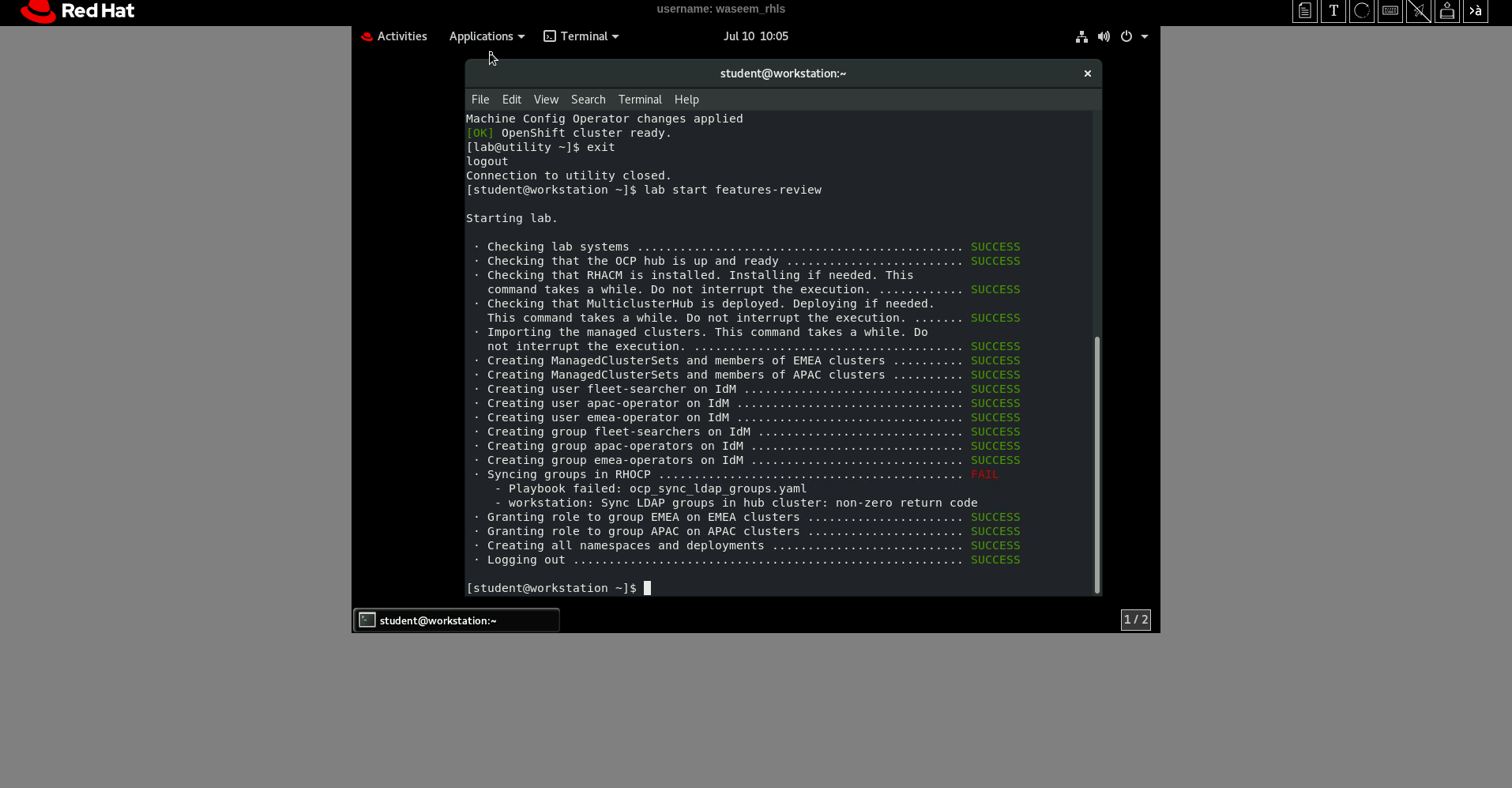Click the upload tray icon in top toolbar

[x=1447, y=11]
